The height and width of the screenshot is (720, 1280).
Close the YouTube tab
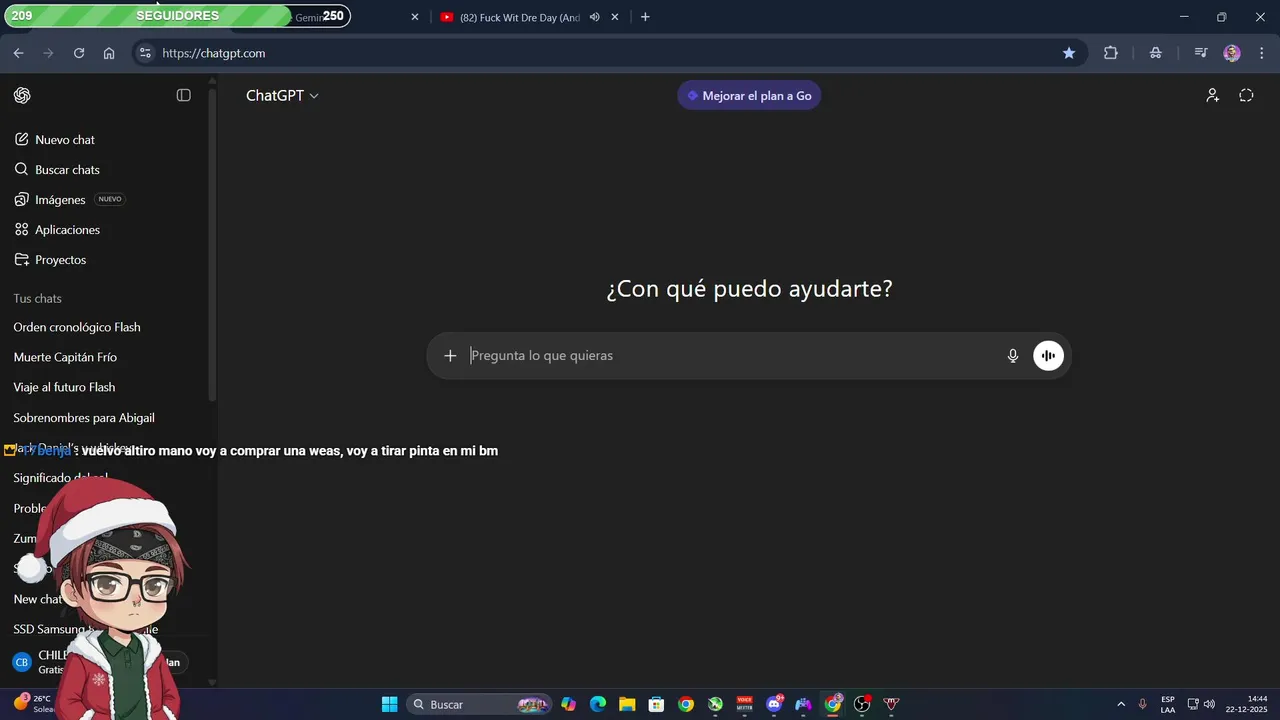tap(615, 17)
